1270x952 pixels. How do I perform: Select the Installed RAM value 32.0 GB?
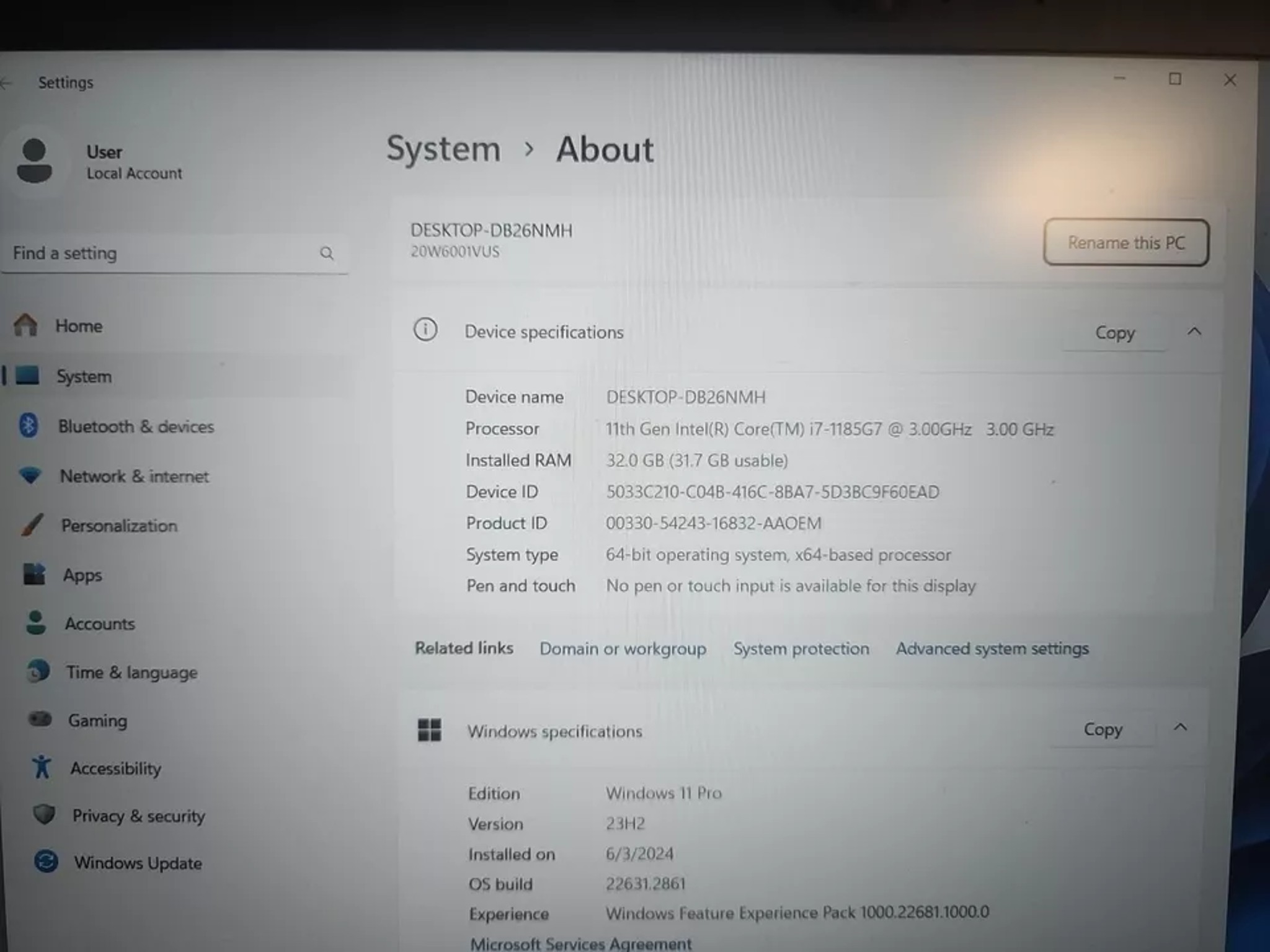tap(697, 461)
